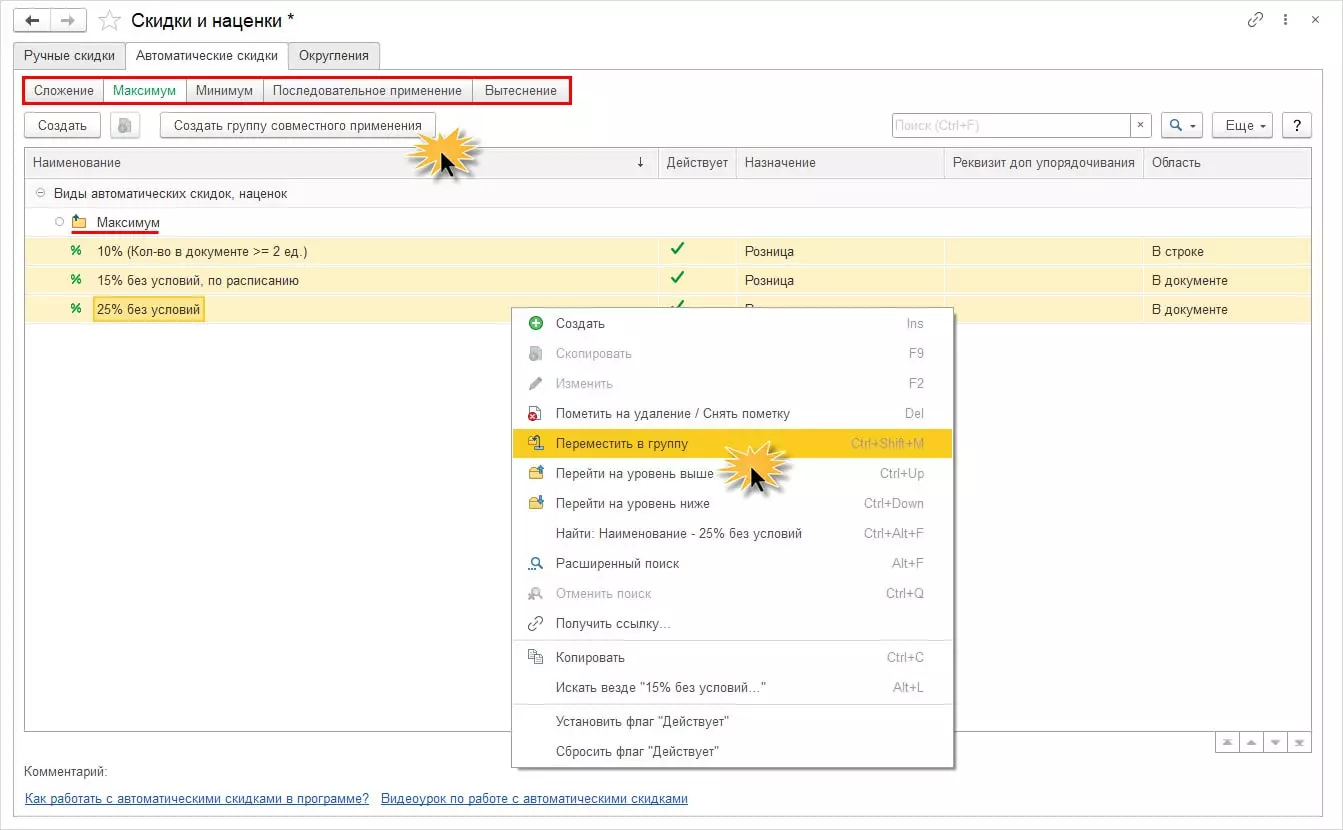Select Искать везде "15% без условий..."
This screenshot has height=830, width=1343.
coord(732,687)
